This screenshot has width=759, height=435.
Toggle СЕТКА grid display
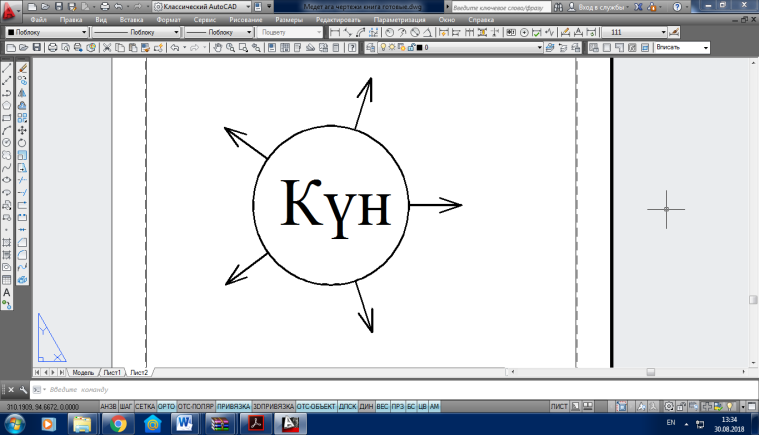(x=145, y=406)
